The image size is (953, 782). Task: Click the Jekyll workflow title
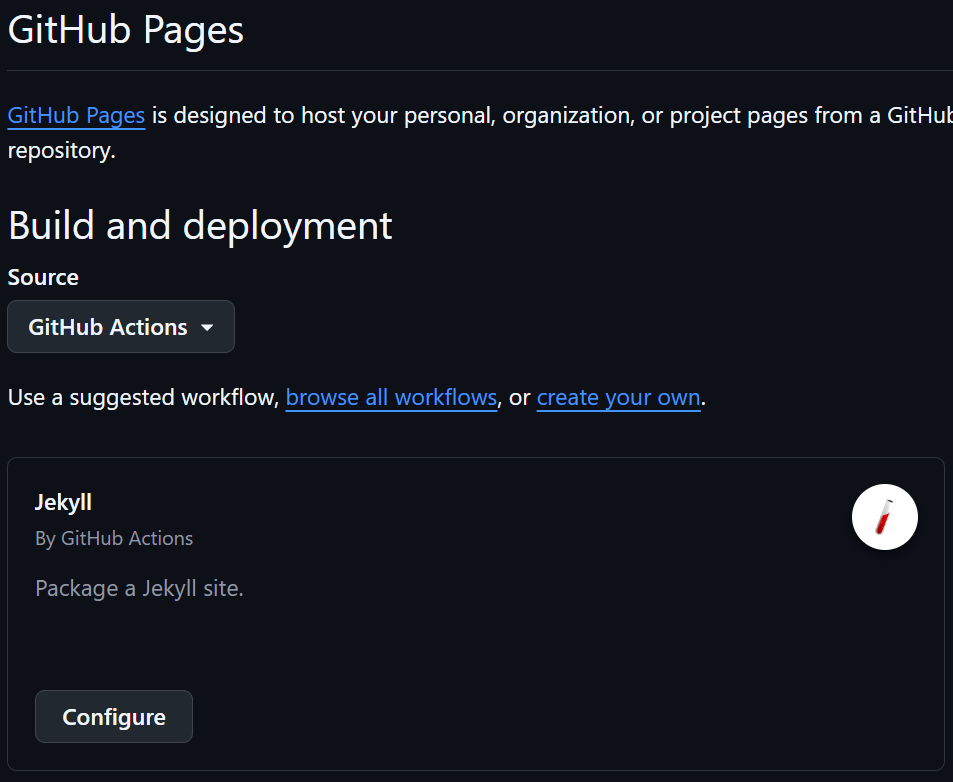click(63, 502)
